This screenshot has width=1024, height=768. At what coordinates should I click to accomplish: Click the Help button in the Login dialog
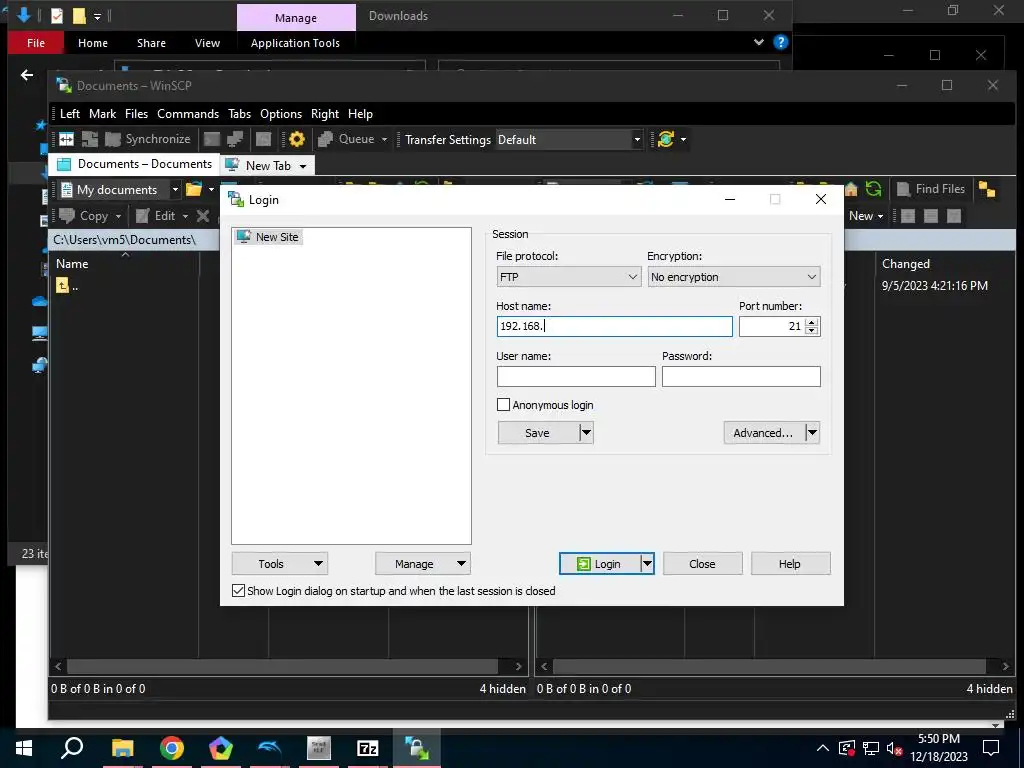[790, 564]
